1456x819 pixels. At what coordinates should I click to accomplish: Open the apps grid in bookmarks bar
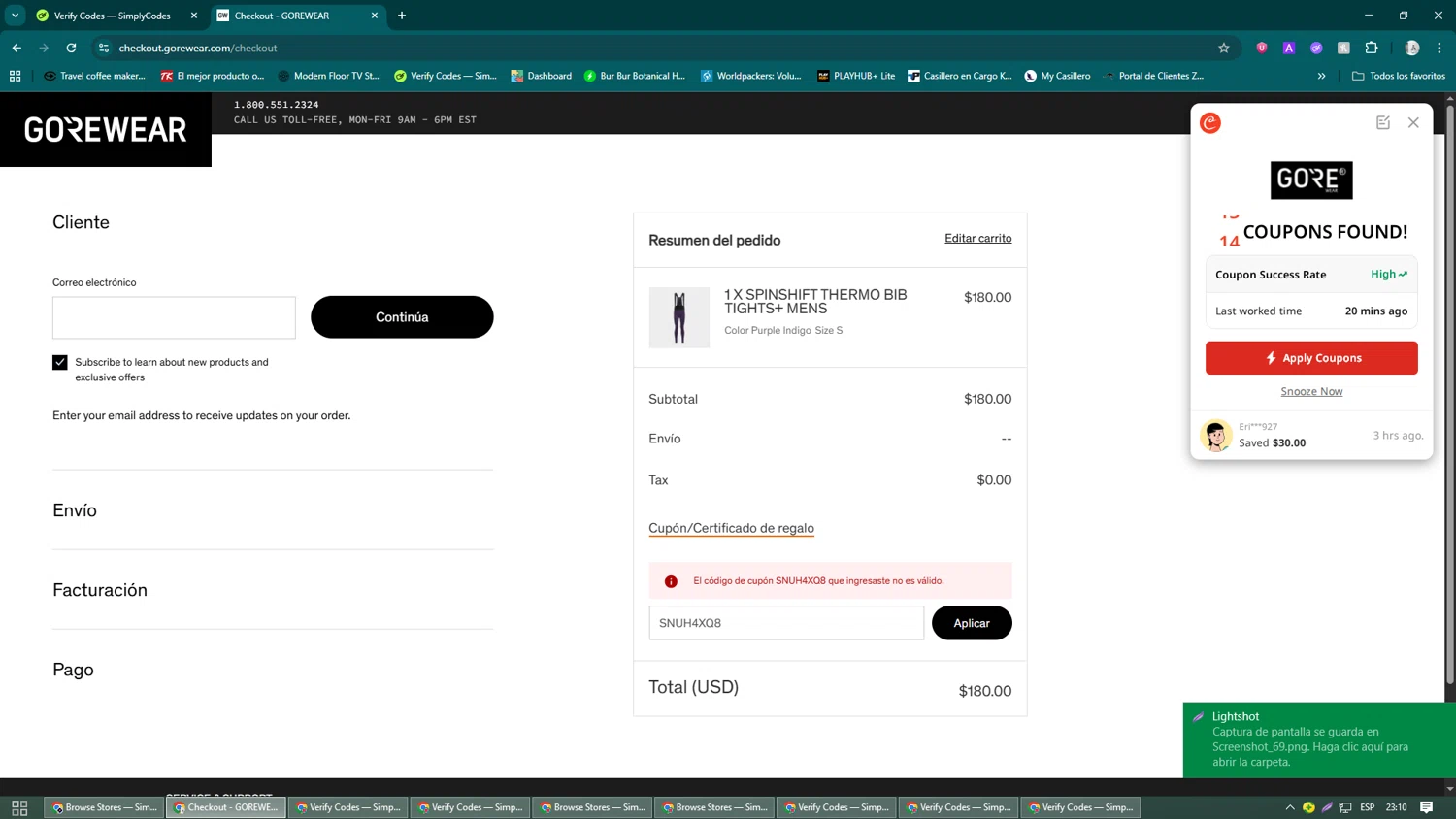pyautogui.click(x=15, y=76)
